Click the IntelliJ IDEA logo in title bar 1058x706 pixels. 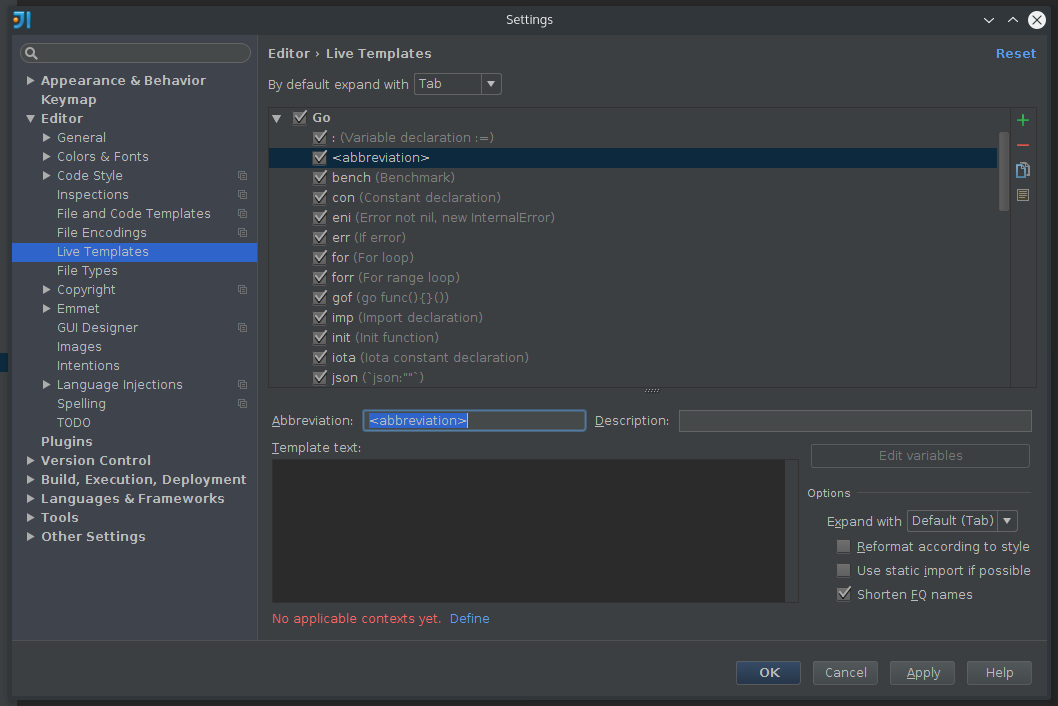pos(21,19)
